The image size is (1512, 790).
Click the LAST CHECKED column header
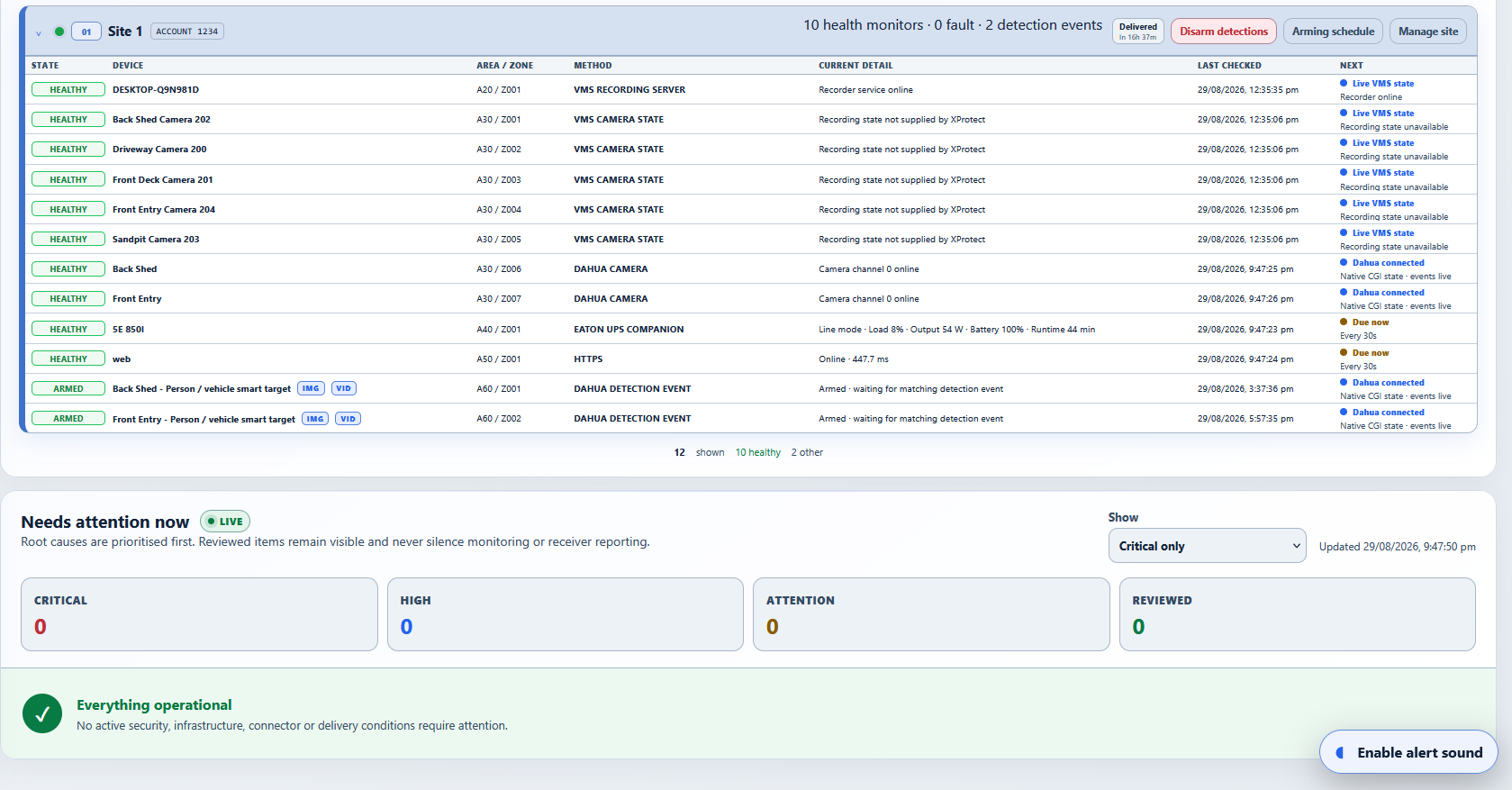point(1229,65)
